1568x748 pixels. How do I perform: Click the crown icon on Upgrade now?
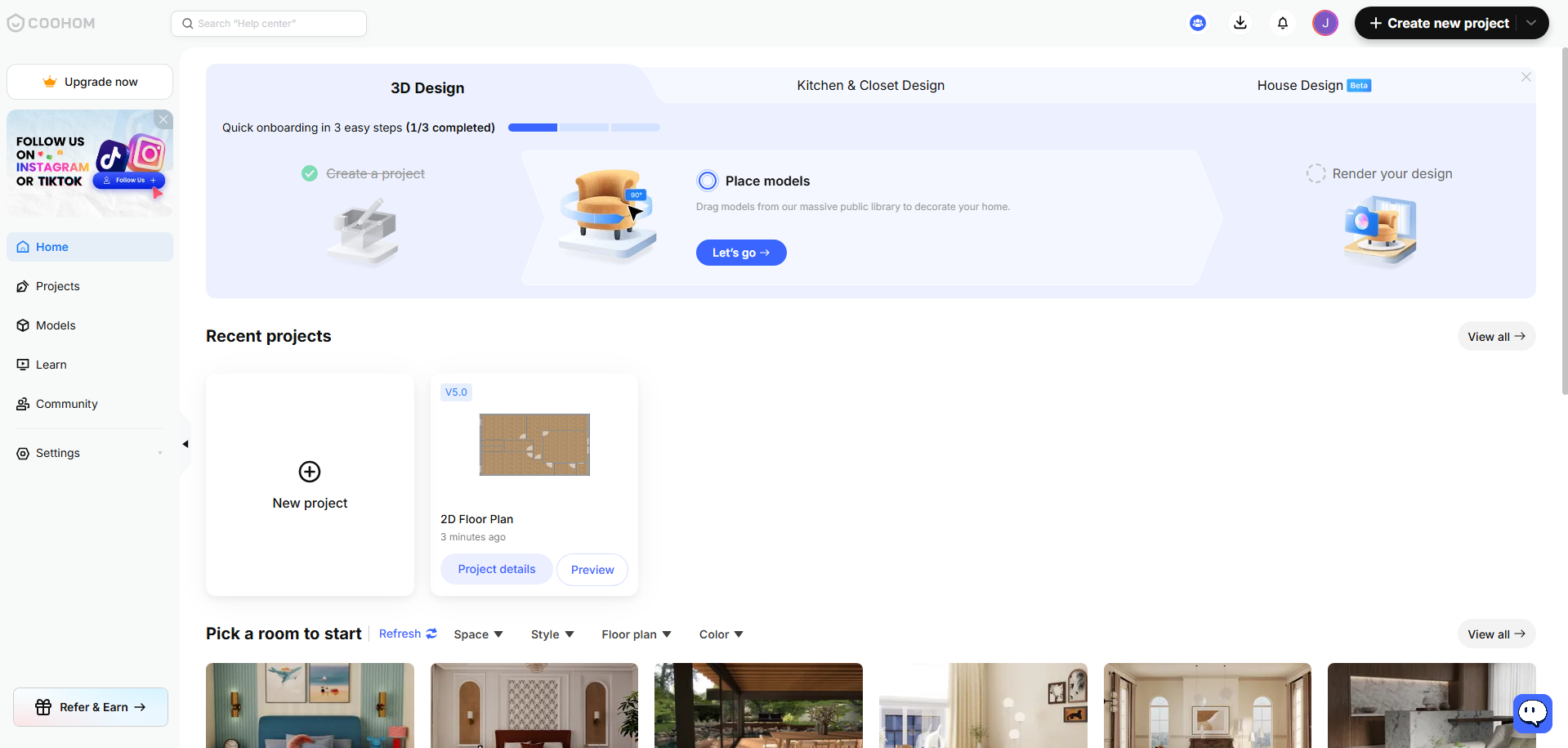tap(50, 82)
